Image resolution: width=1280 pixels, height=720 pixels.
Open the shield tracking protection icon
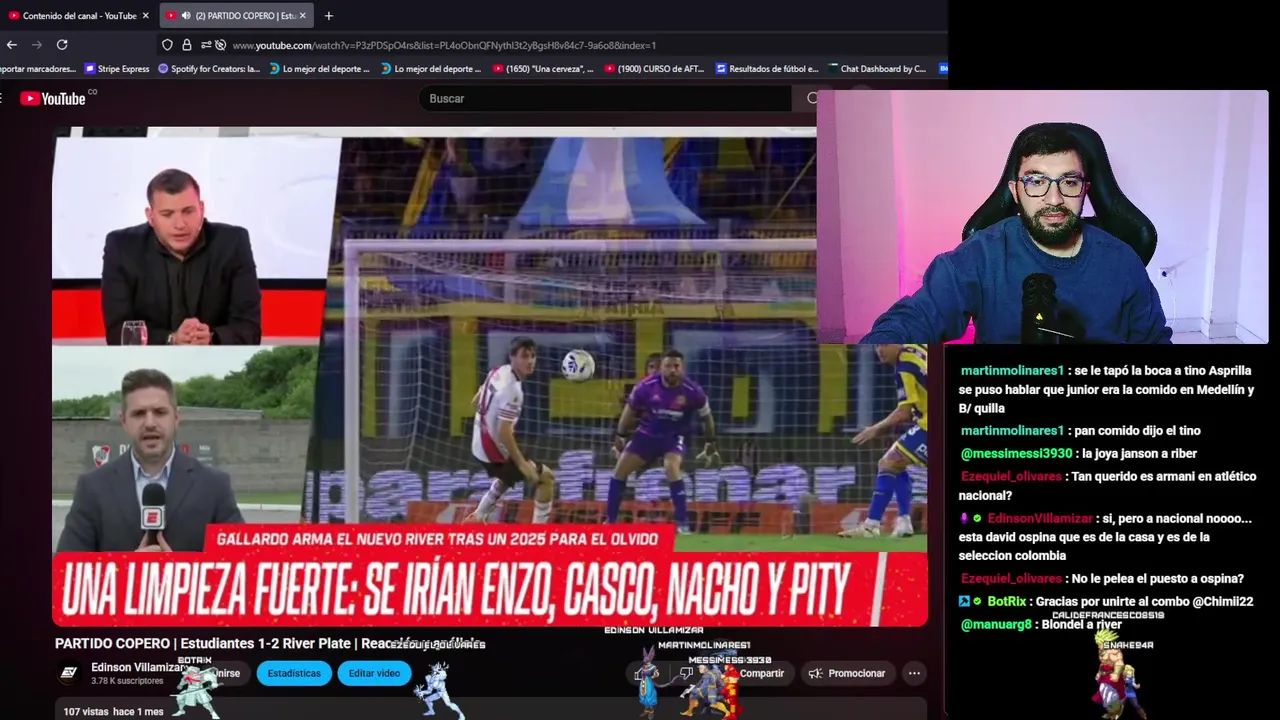[x=167, y=45]
